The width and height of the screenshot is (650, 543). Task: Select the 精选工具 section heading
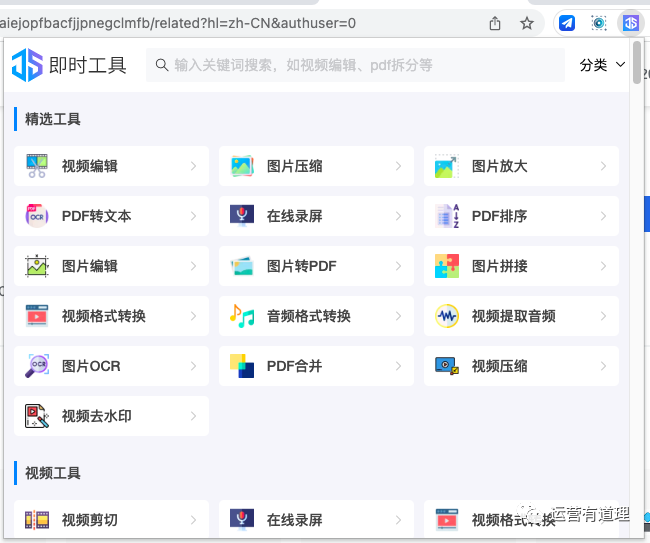pyautogui.click(x=53, y=119)
